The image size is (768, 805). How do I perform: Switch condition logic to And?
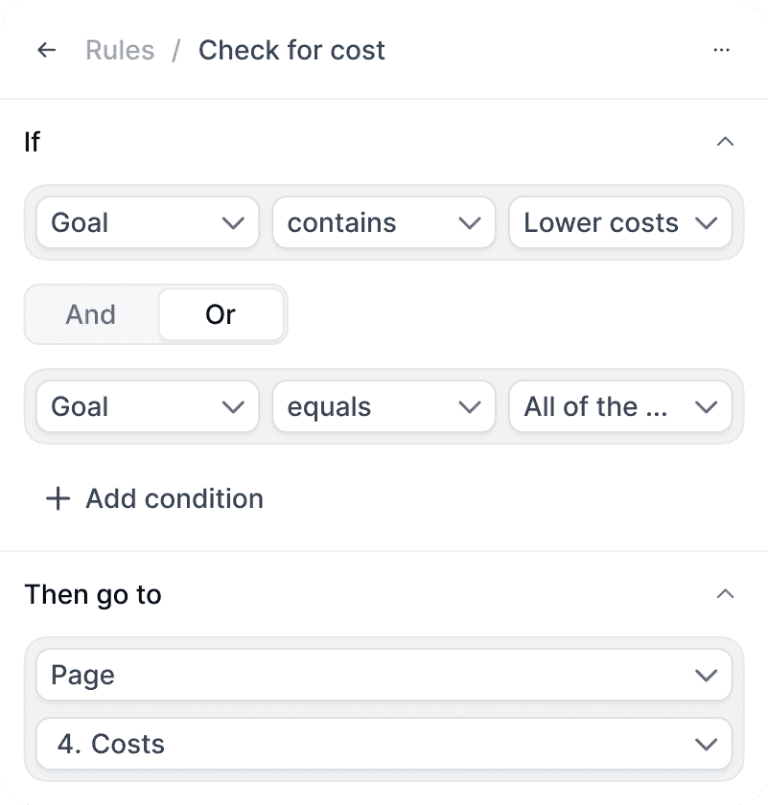[91, 314]
